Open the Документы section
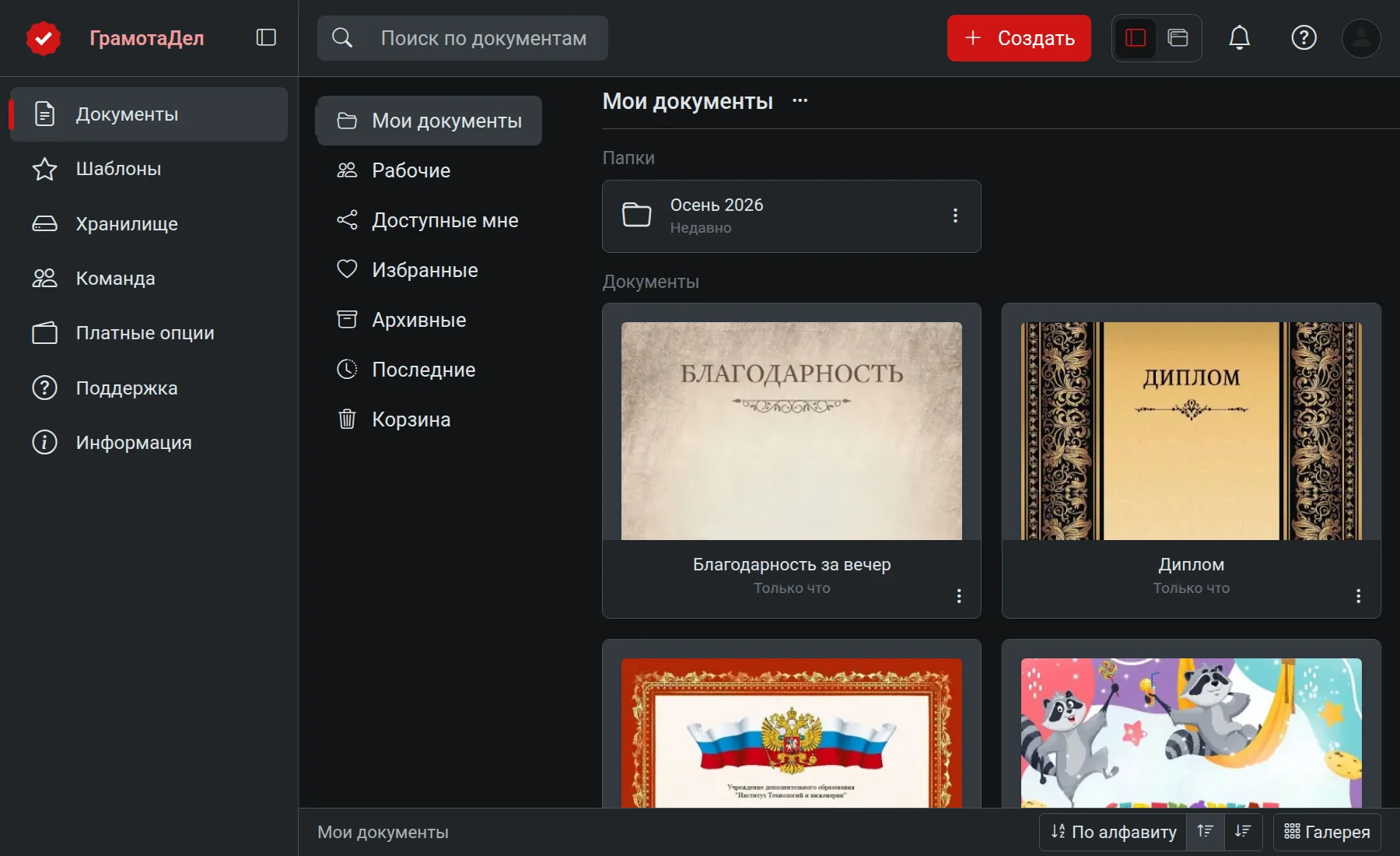The height and width of the screenshot is (856, 1400). click(x=149, y=114)
